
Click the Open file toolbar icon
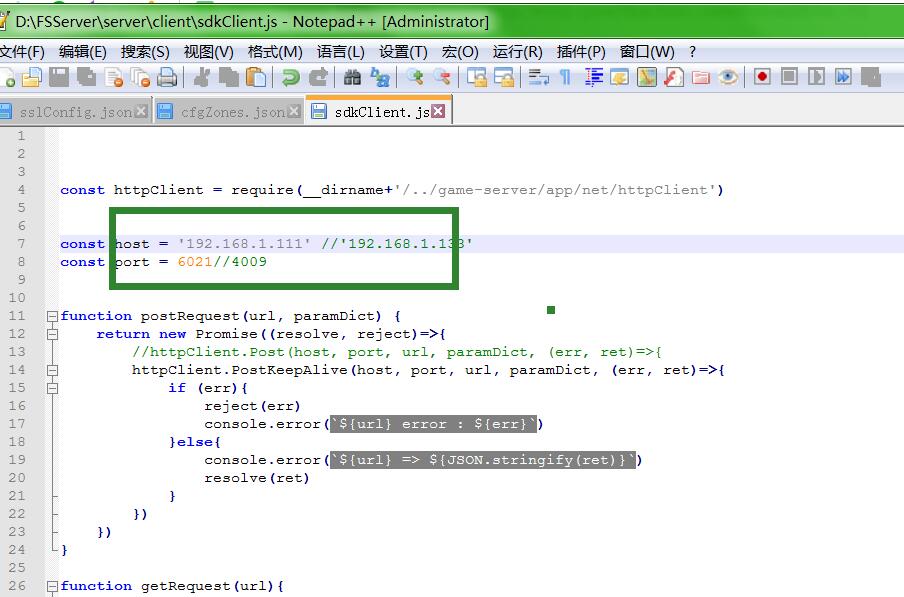(x=32, y=77)
